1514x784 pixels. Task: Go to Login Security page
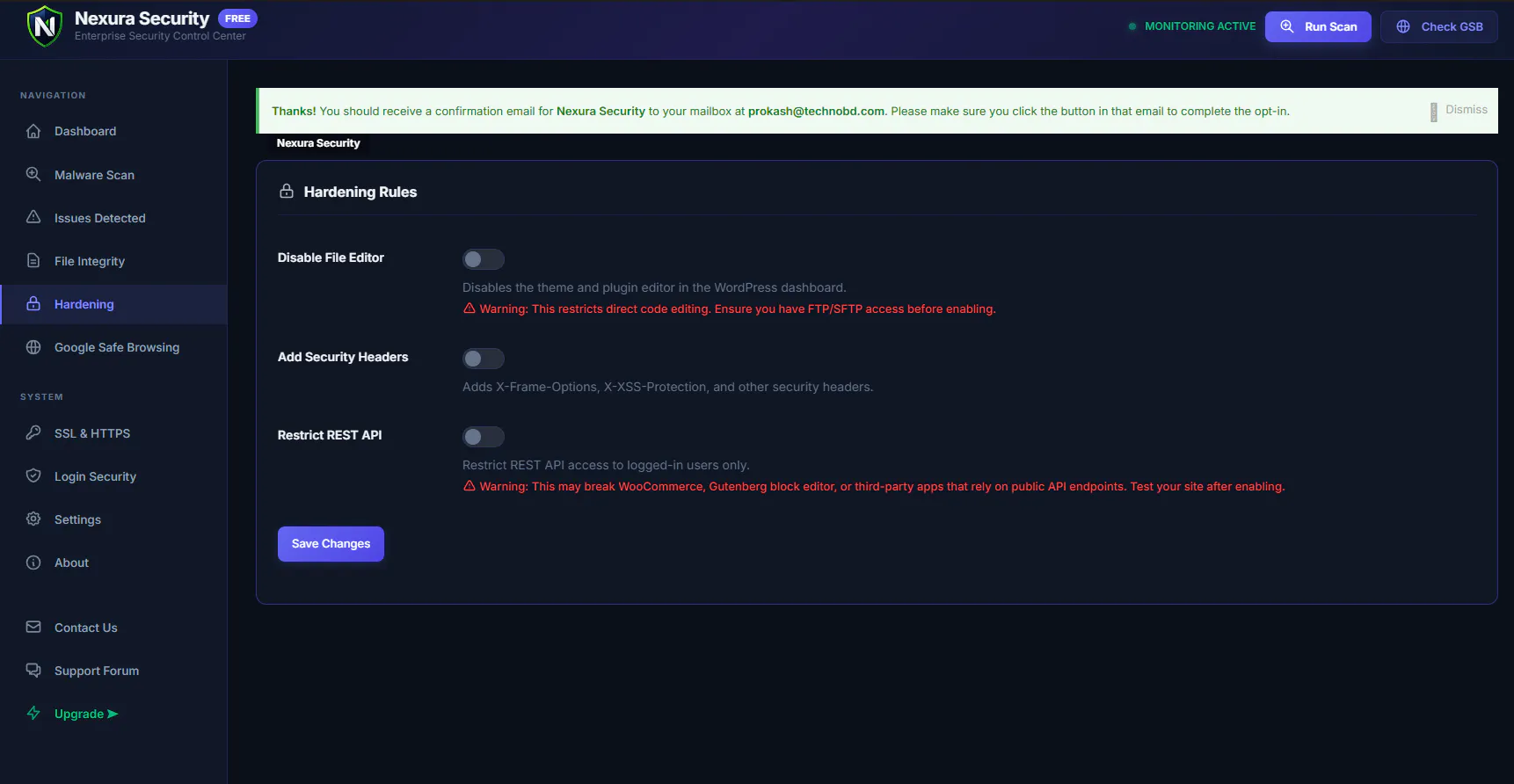coord(113,476)
